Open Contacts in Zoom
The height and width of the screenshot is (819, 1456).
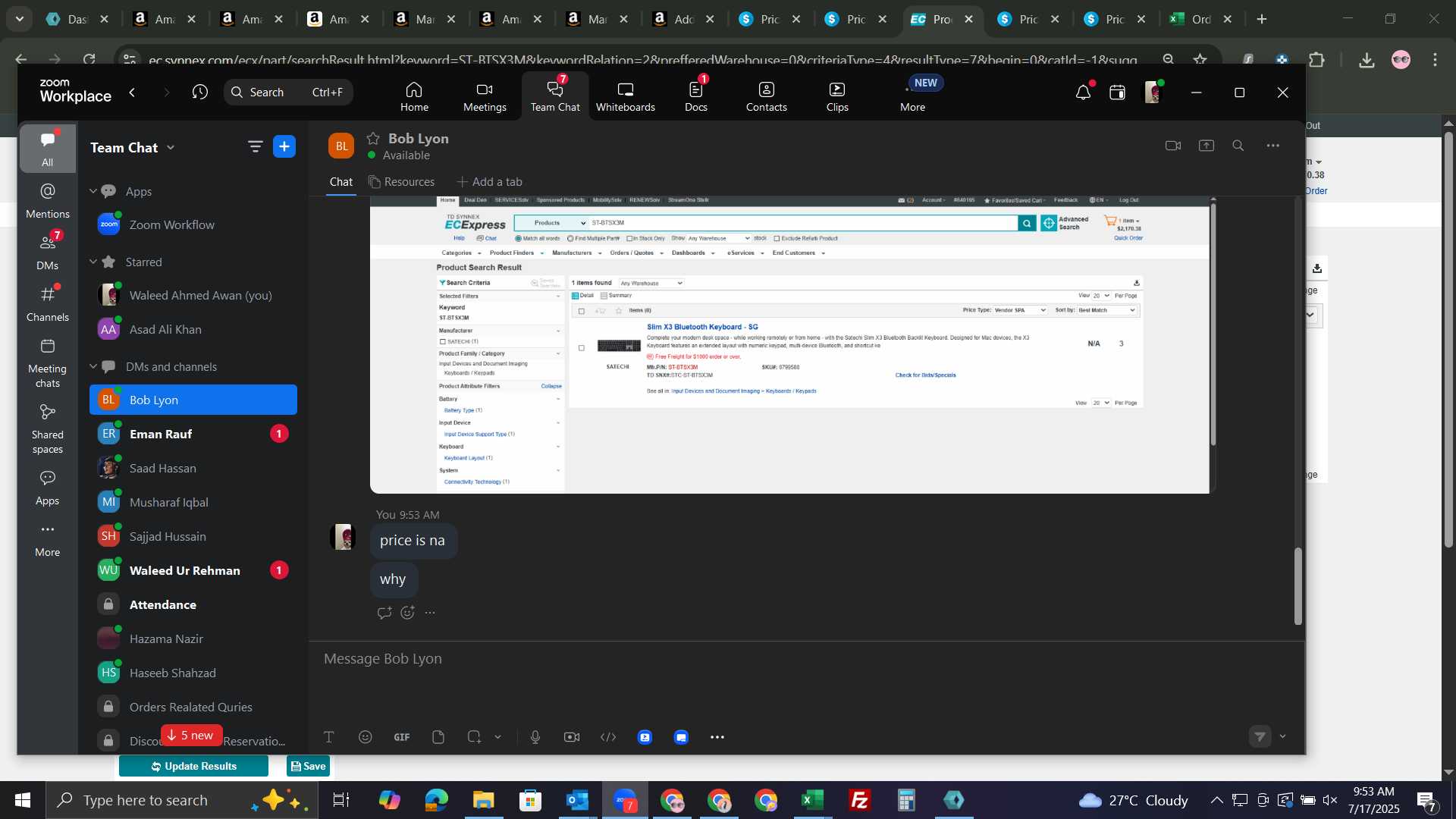coord(766,96)
